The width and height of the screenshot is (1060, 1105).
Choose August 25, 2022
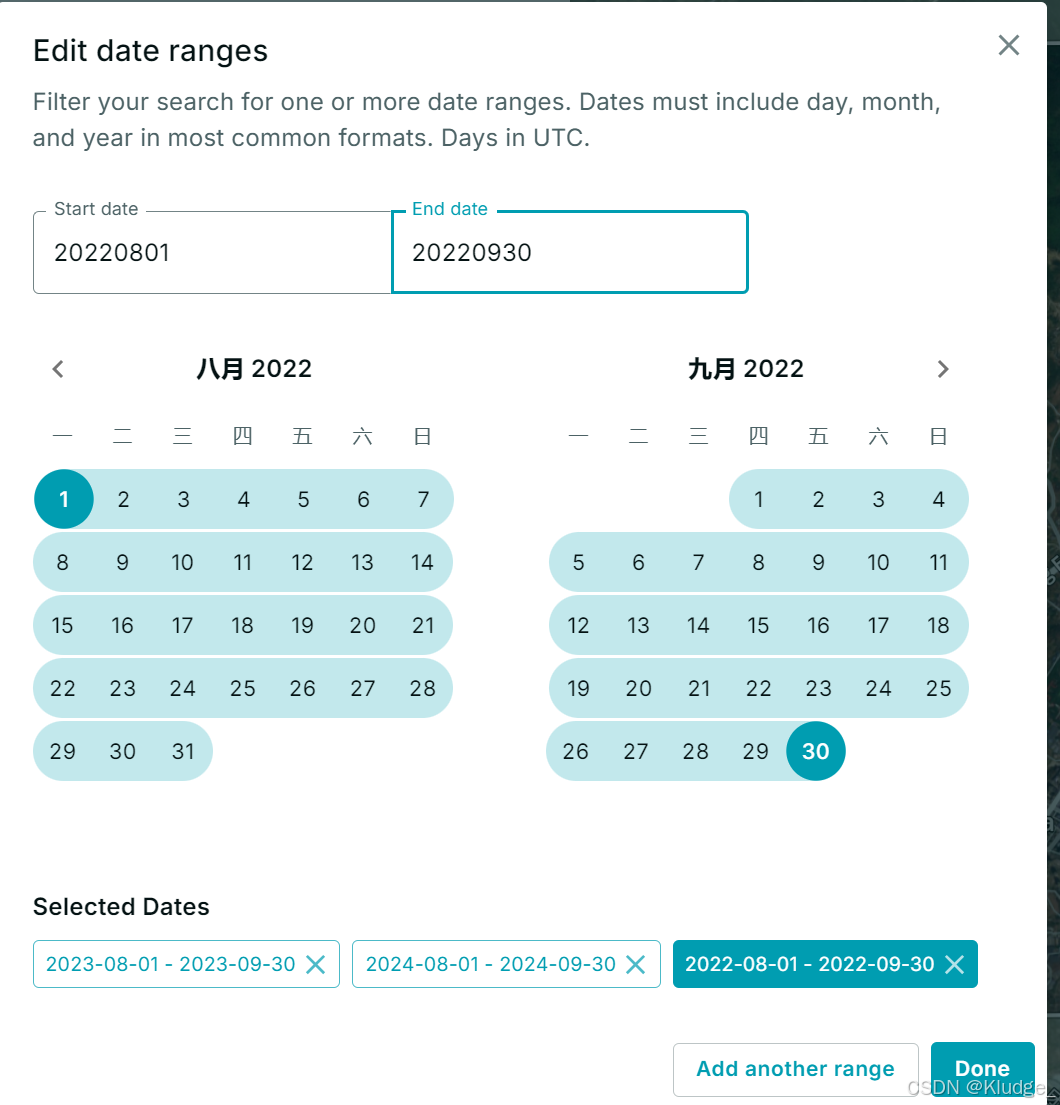pos(242,688)
